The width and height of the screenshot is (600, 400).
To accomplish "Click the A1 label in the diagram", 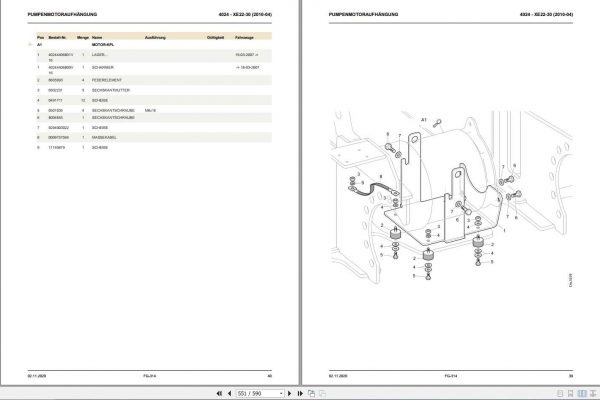I will tap(424, 120).
